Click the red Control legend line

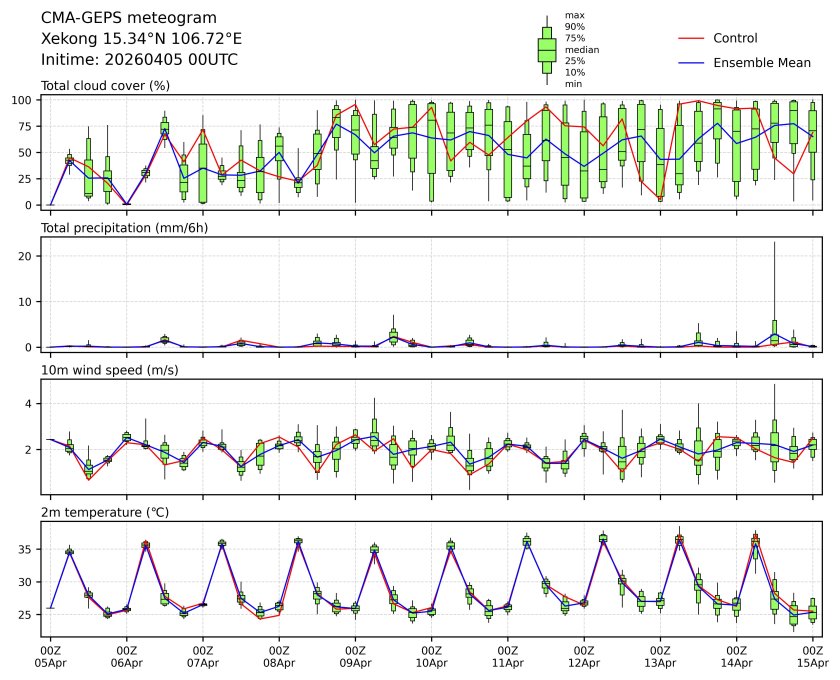(692, 38)
